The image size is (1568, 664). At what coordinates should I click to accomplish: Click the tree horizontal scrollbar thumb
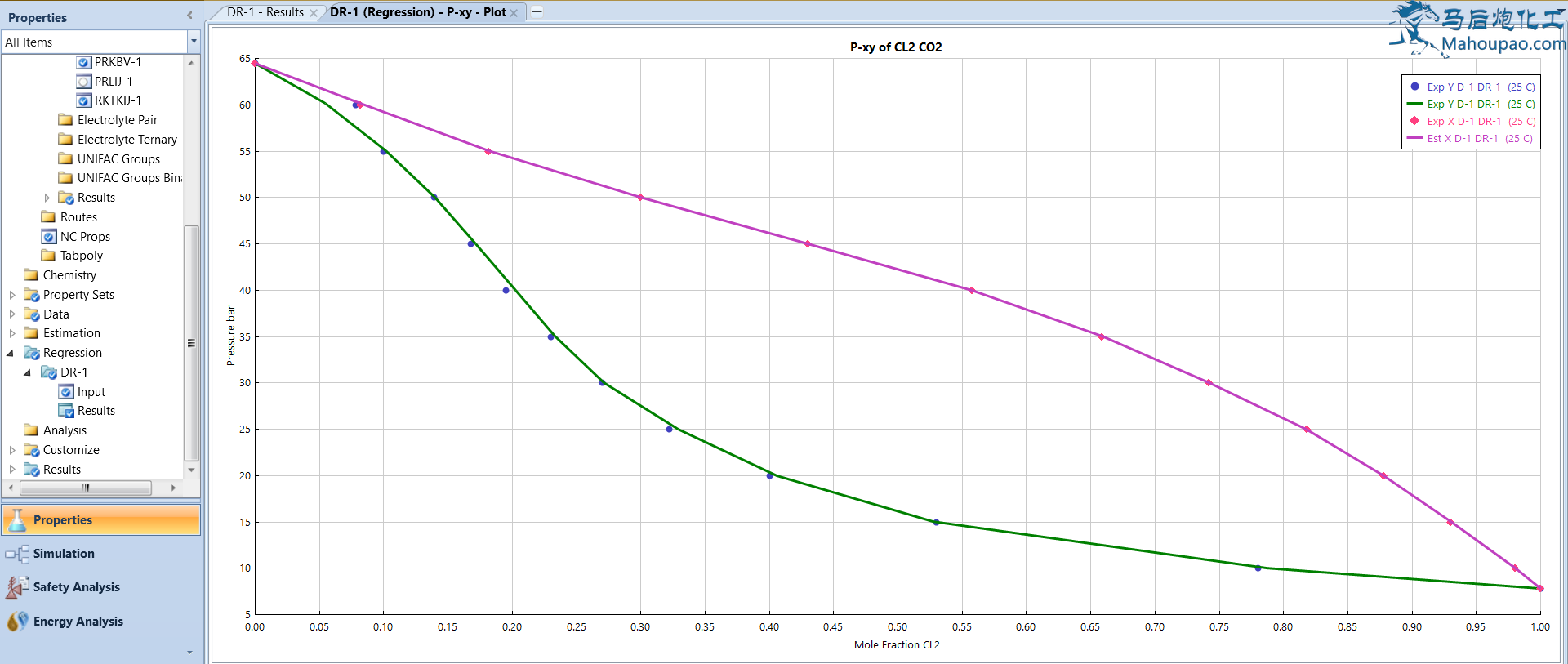(86, 488)
